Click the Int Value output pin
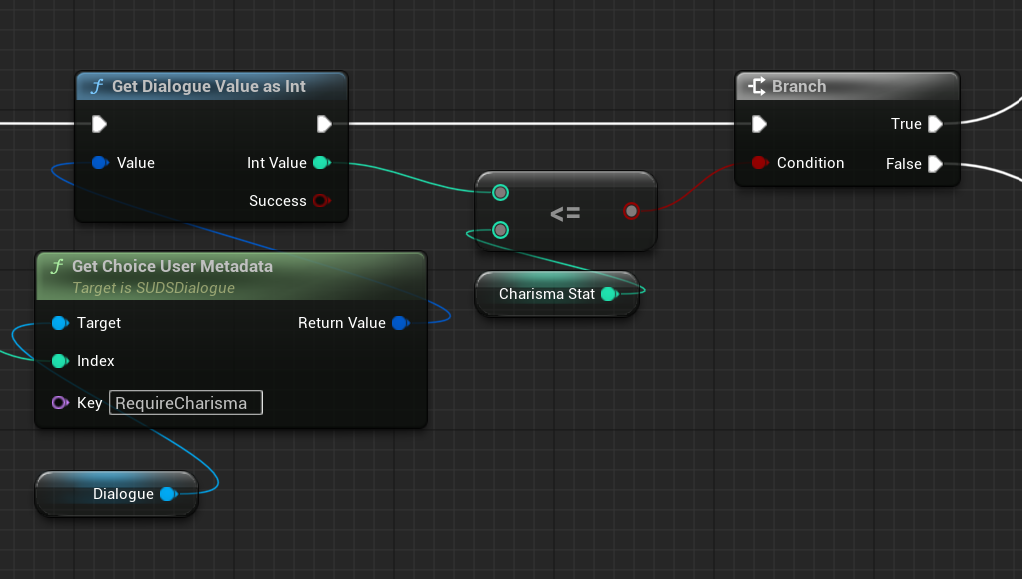This screenshot has height=579, width=1022. [320, 163]
